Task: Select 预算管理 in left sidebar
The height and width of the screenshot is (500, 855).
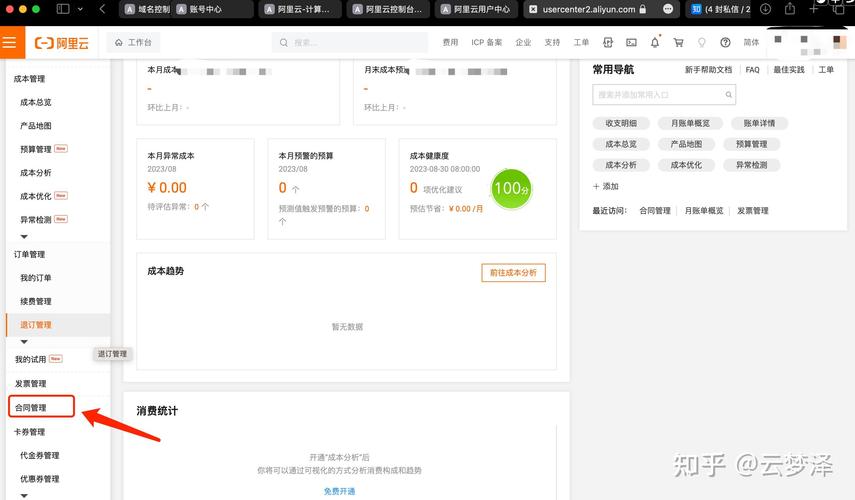Action: [35, 149]
